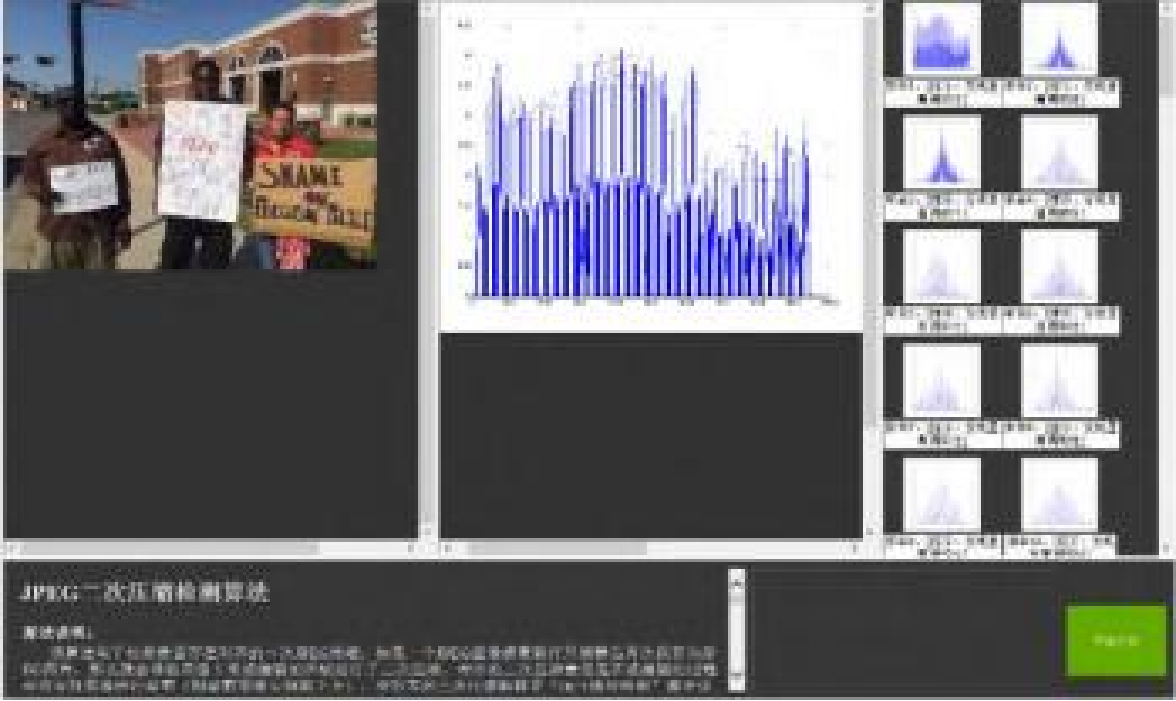Click scroll-up arrow of the description text box
Viewport: 1176px width, 701px height.
[x=737, y=577]
